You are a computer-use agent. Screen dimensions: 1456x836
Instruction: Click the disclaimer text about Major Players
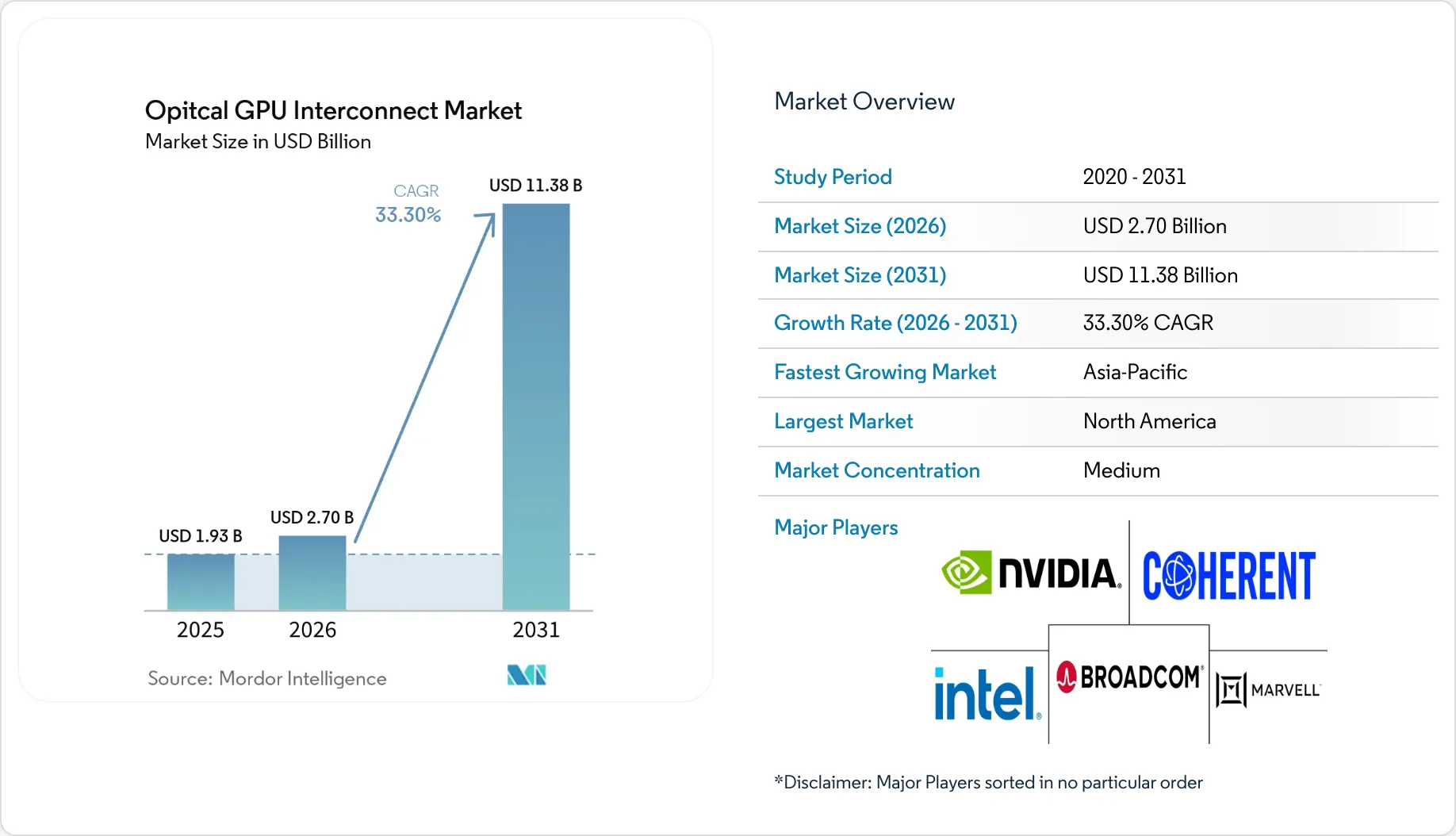[988, 783]
